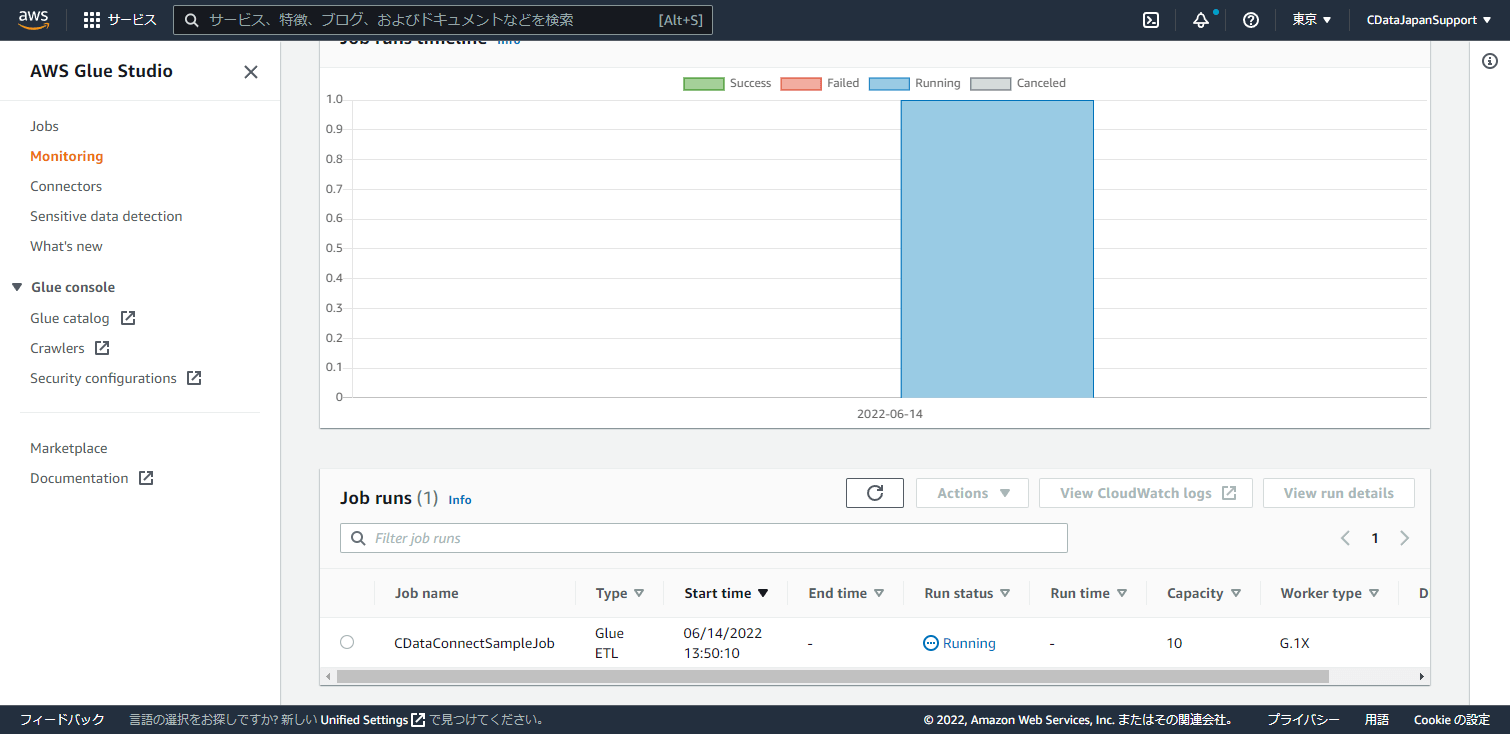Go to next page of job runs
1510x734 pixels.
coord(1405,538)
